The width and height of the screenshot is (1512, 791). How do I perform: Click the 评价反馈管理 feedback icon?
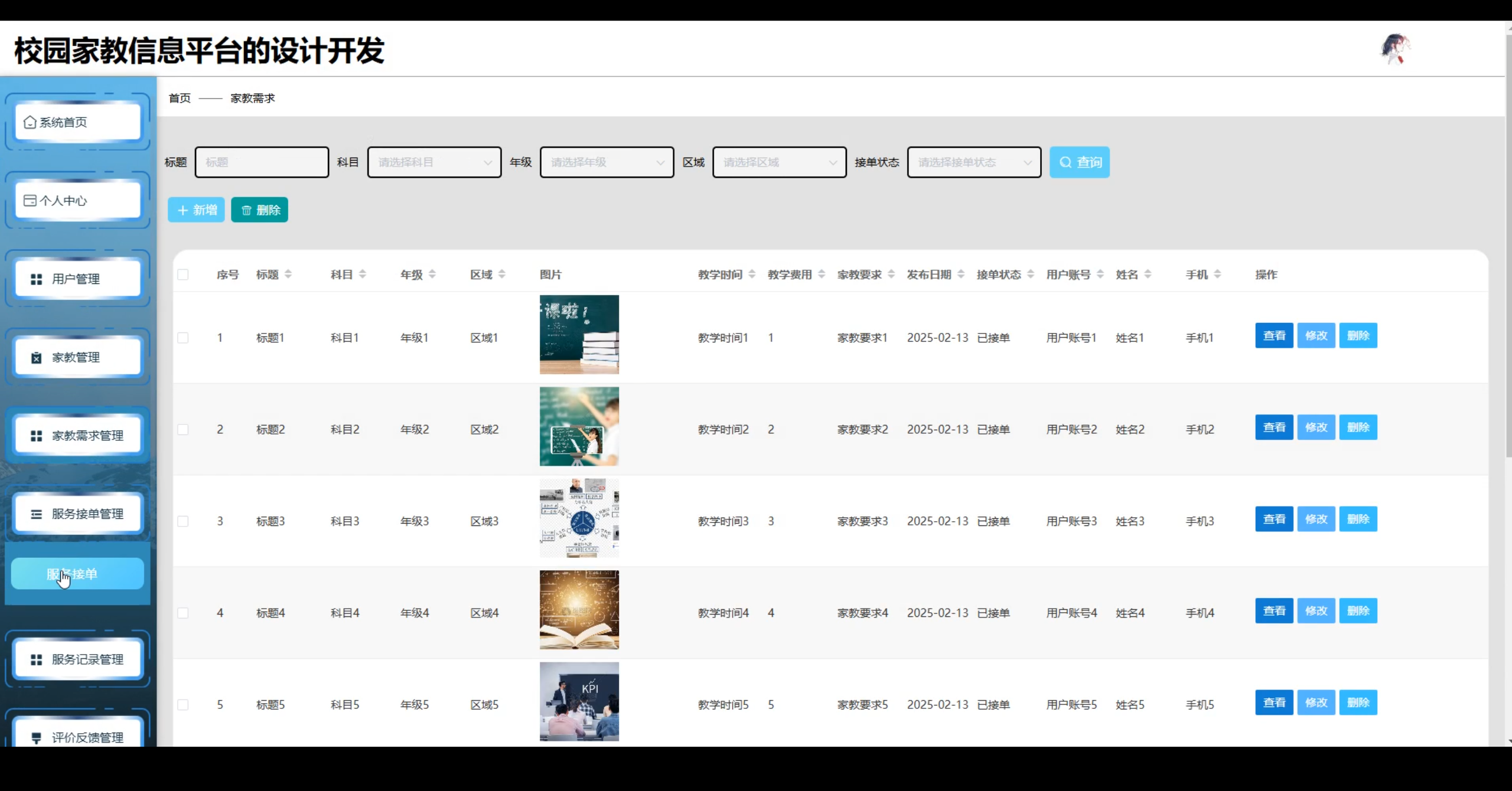click(x=35, y=737)
